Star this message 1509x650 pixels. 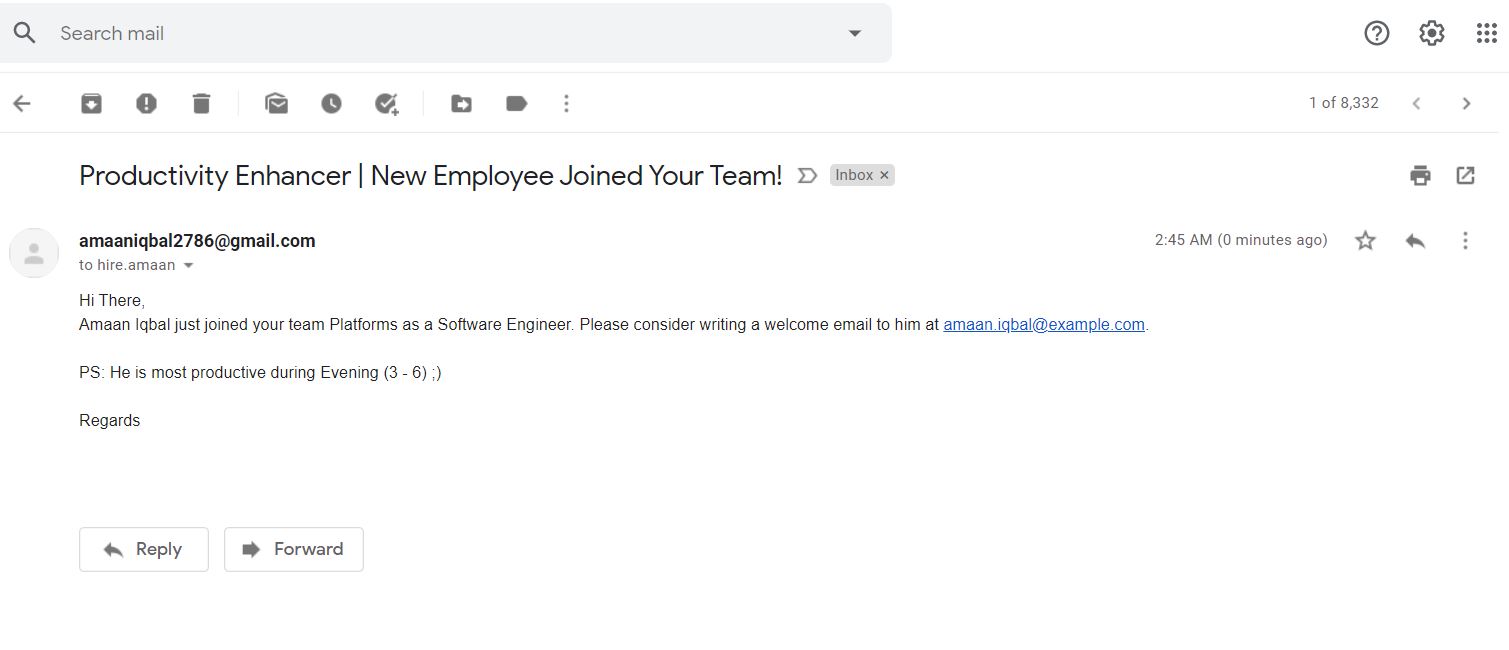click(x=1365, y=240)
